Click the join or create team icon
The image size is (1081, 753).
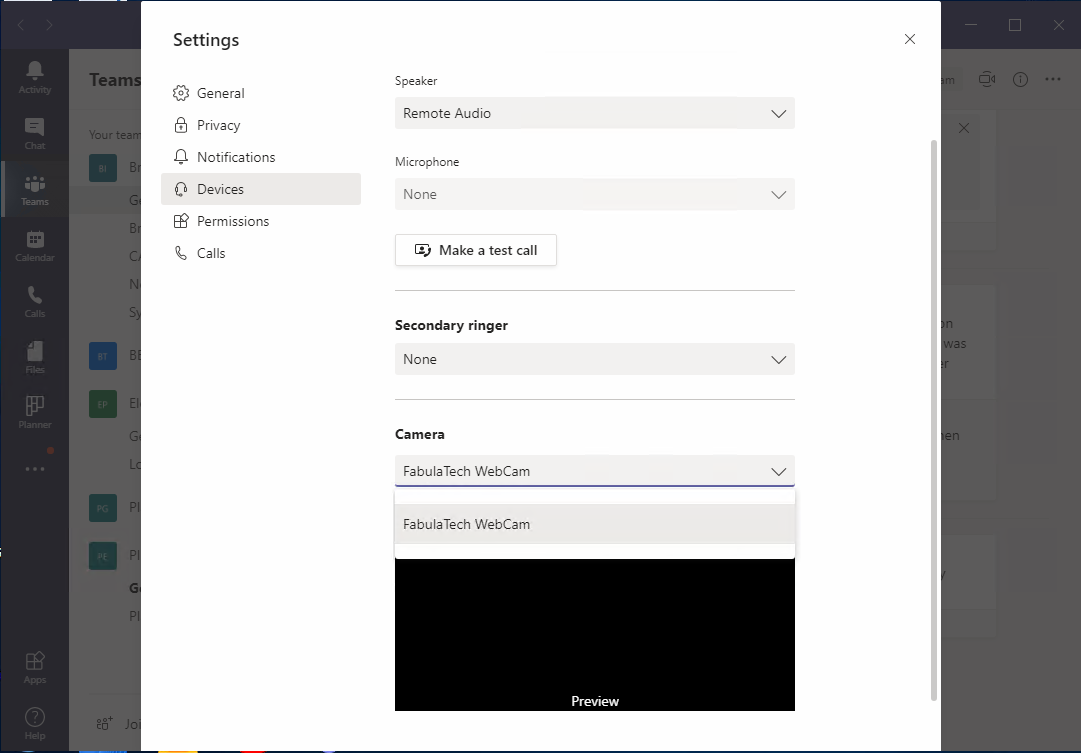[x=104, y=723]
